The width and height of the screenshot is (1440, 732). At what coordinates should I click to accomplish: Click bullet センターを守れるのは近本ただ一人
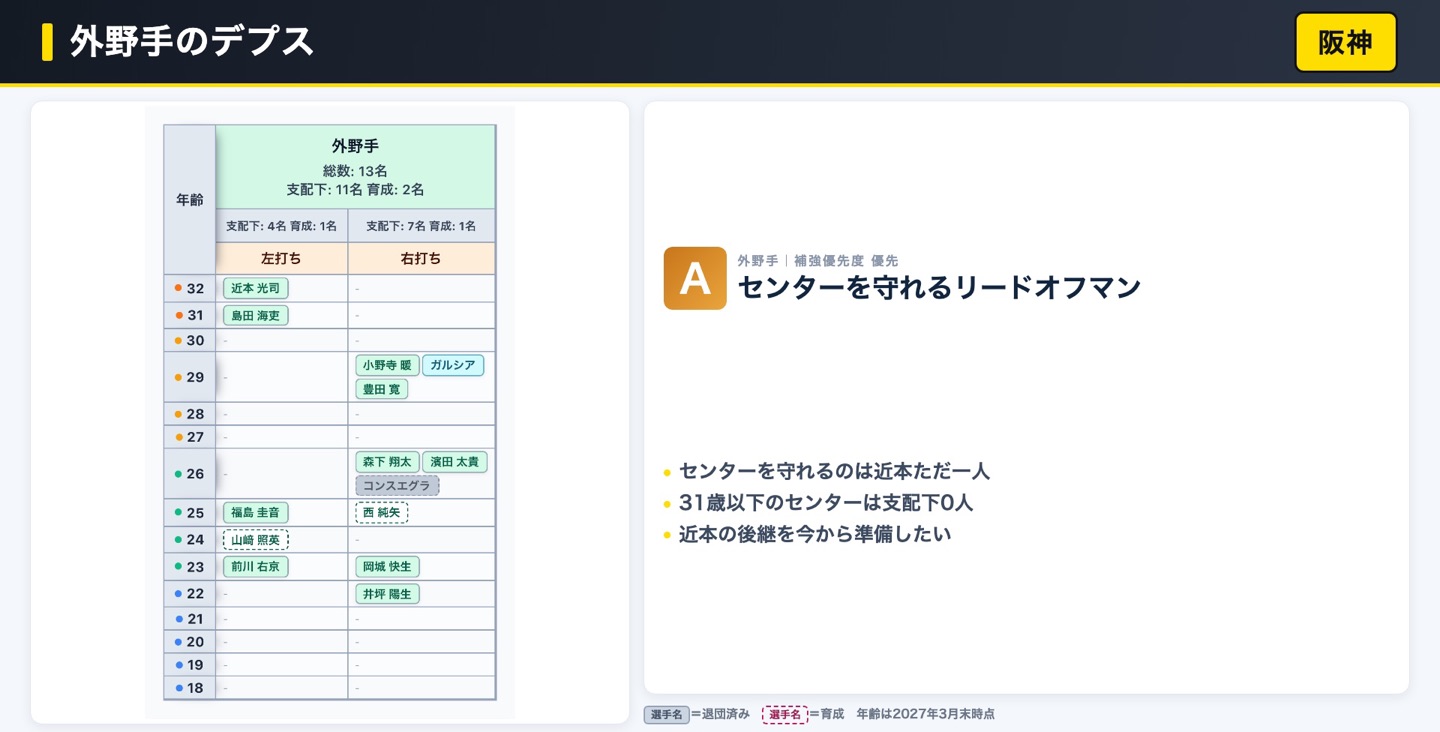coord(834,471)
